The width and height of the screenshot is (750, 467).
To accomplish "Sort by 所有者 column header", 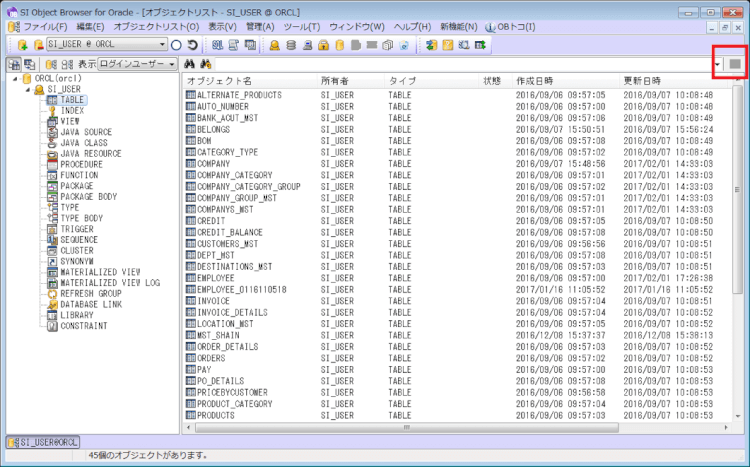I will point(350,81).
